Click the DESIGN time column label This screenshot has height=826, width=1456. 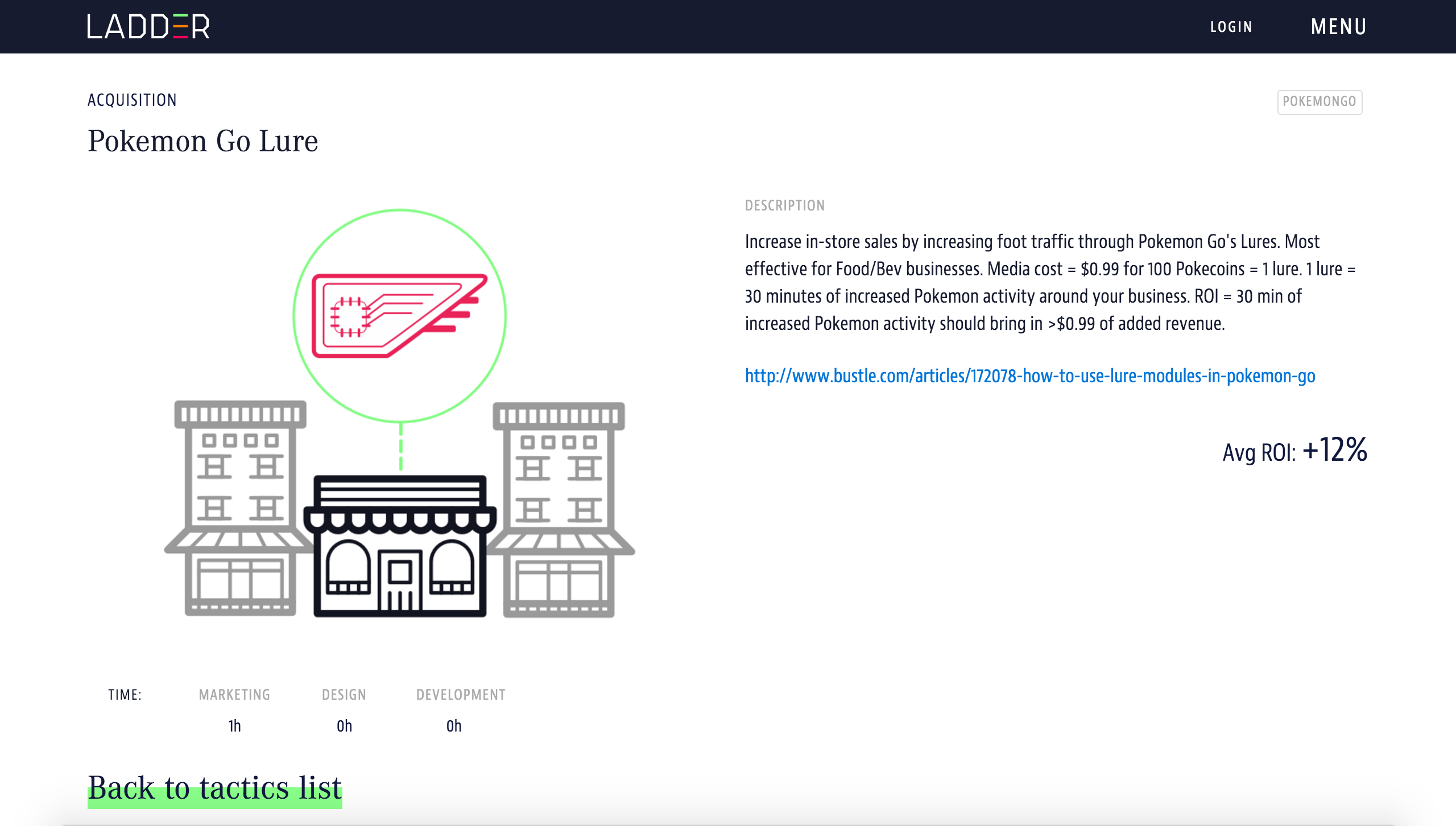[x=344, y=695]
